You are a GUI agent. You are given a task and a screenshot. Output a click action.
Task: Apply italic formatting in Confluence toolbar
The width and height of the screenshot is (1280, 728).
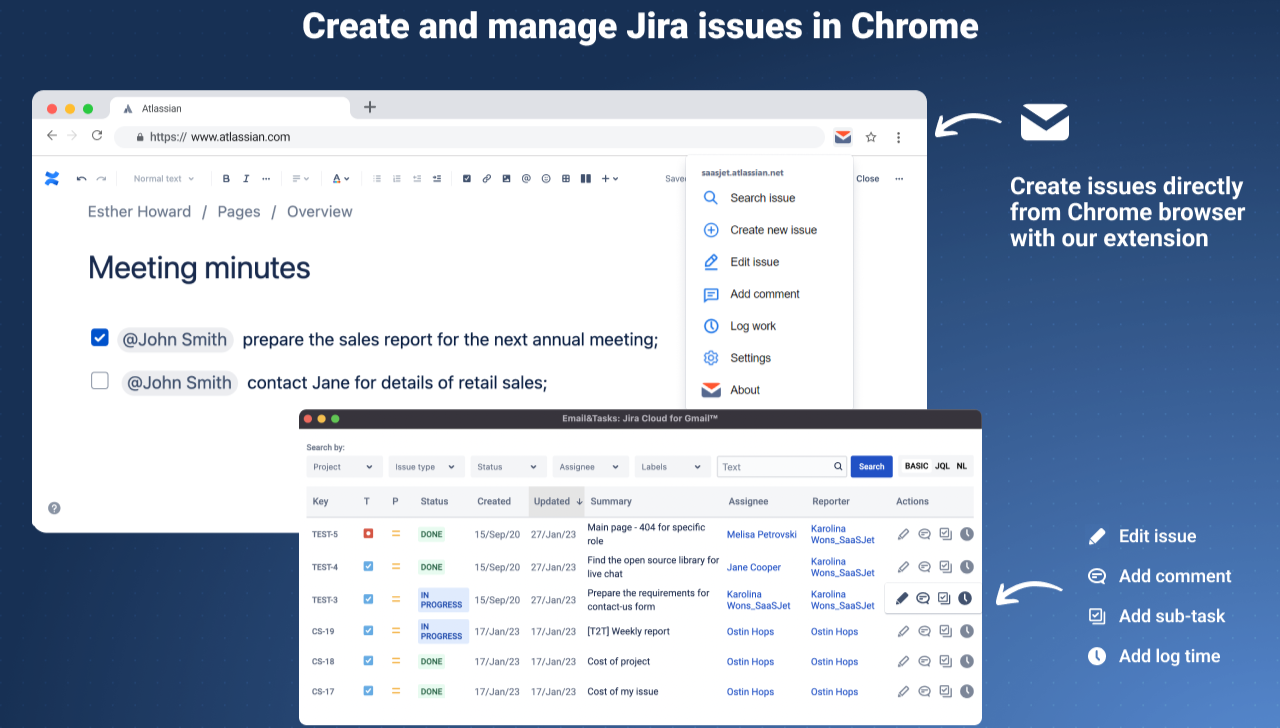tap(246, 179)
